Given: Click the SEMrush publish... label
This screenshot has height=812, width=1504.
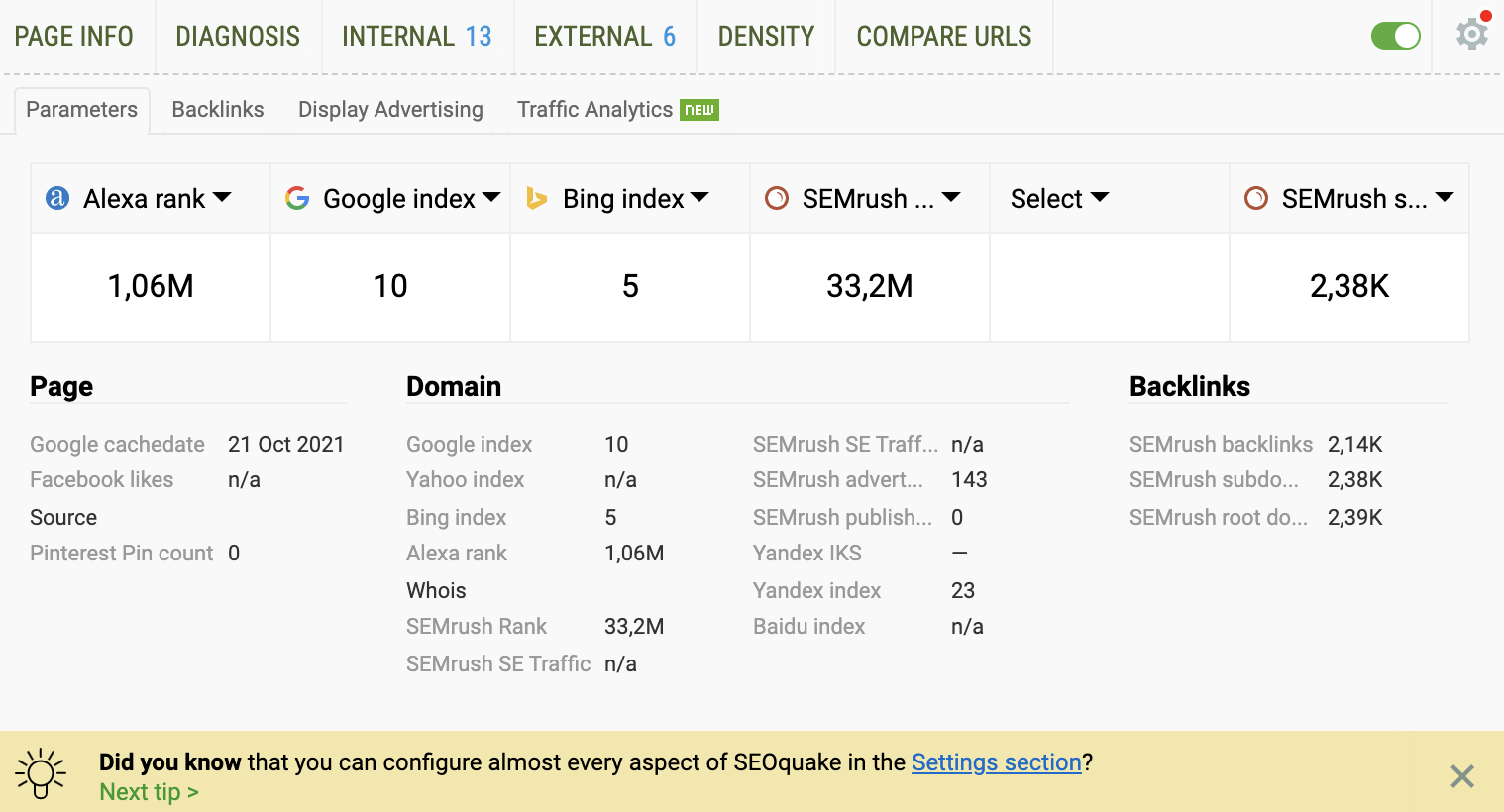Looking at the screenshot, I should pyautogui.click(x=842, y=517).
